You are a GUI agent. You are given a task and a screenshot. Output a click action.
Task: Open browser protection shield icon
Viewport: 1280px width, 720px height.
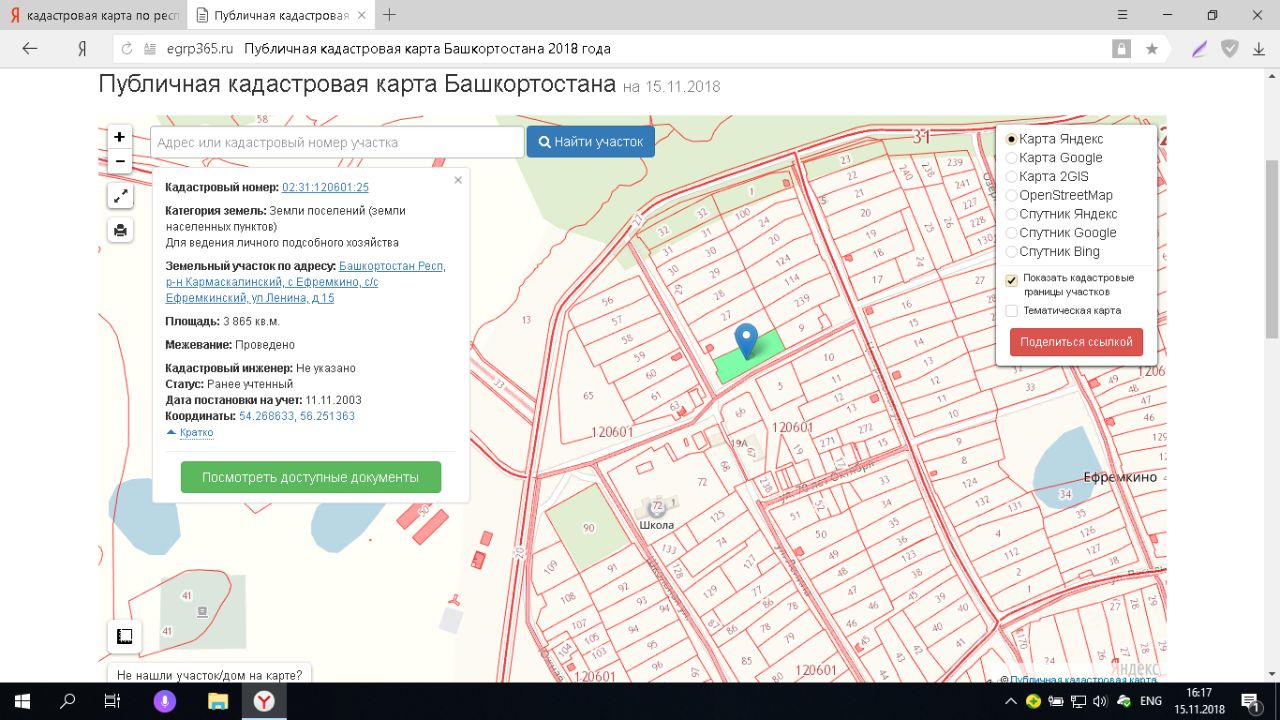[1230, 48]
